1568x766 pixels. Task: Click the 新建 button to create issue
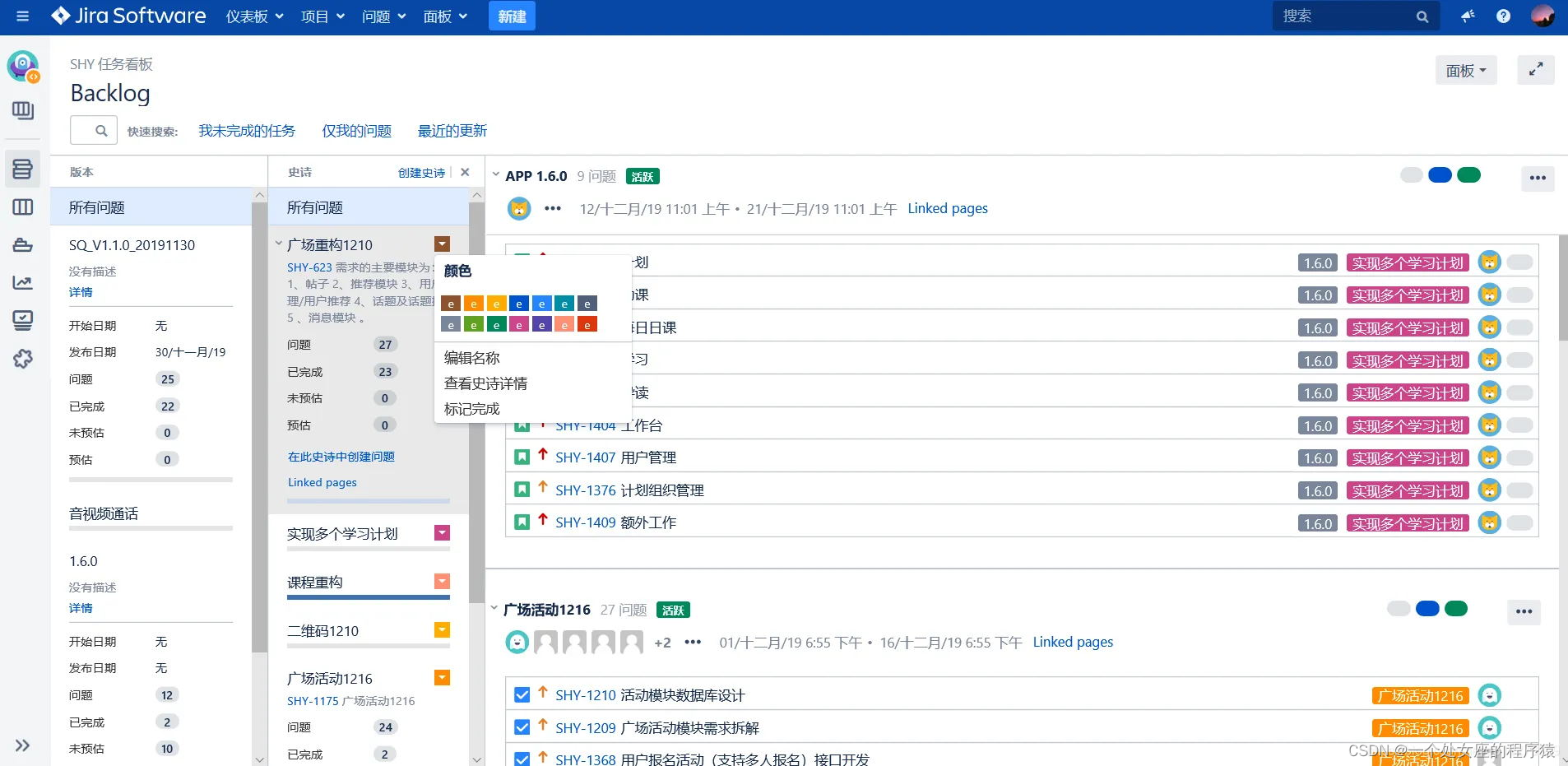click(x=511, y=16)
